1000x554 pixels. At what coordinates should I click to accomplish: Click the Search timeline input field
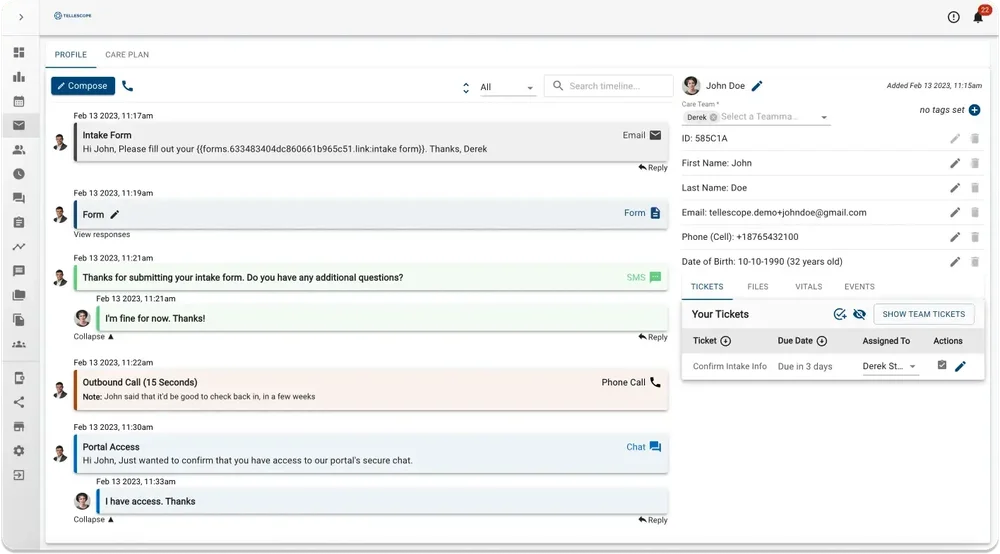click(608, 86)
